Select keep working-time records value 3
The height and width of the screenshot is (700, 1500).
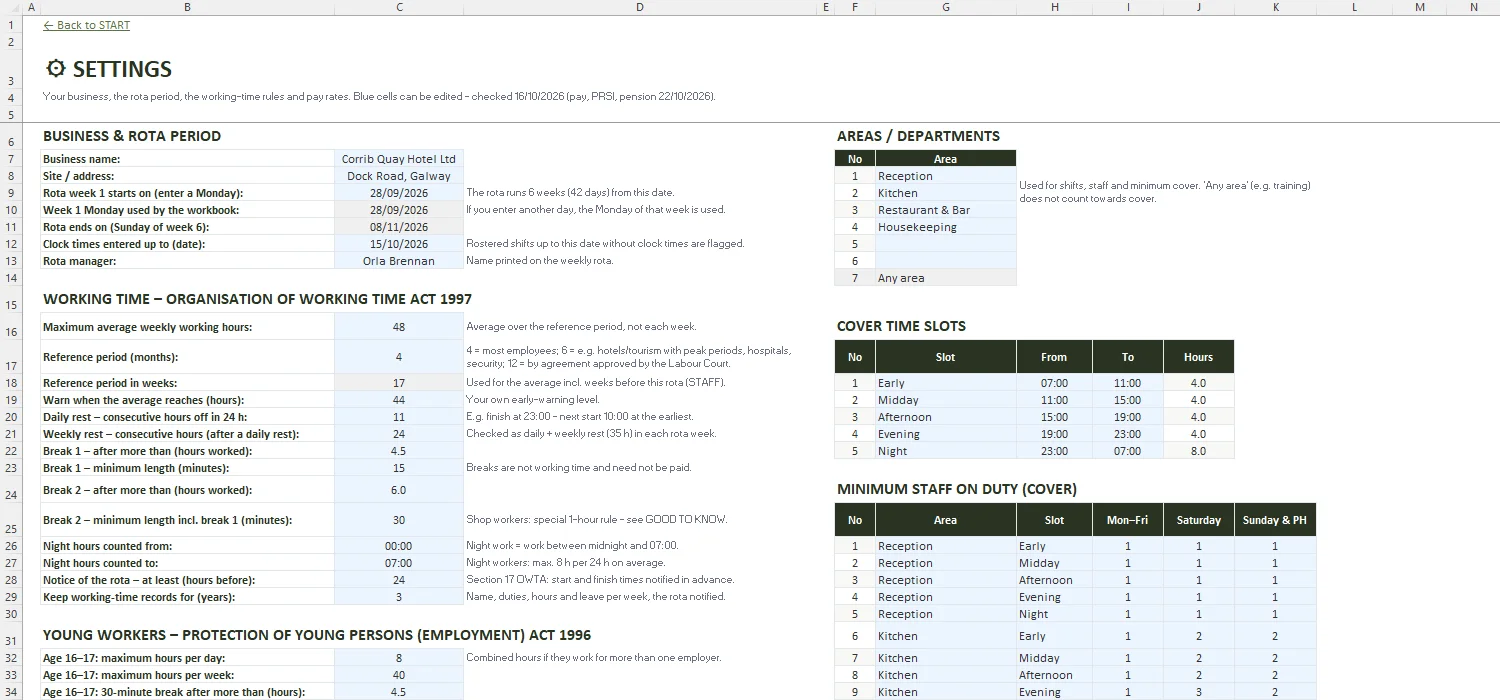[x=399, y=597]
